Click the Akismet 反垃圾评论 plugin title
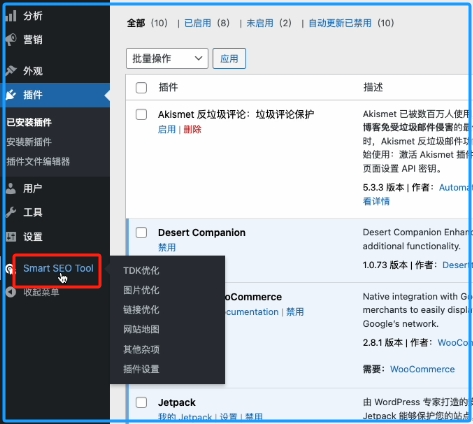The width and height of the screenshot is (473, 424). pos(236,114)
